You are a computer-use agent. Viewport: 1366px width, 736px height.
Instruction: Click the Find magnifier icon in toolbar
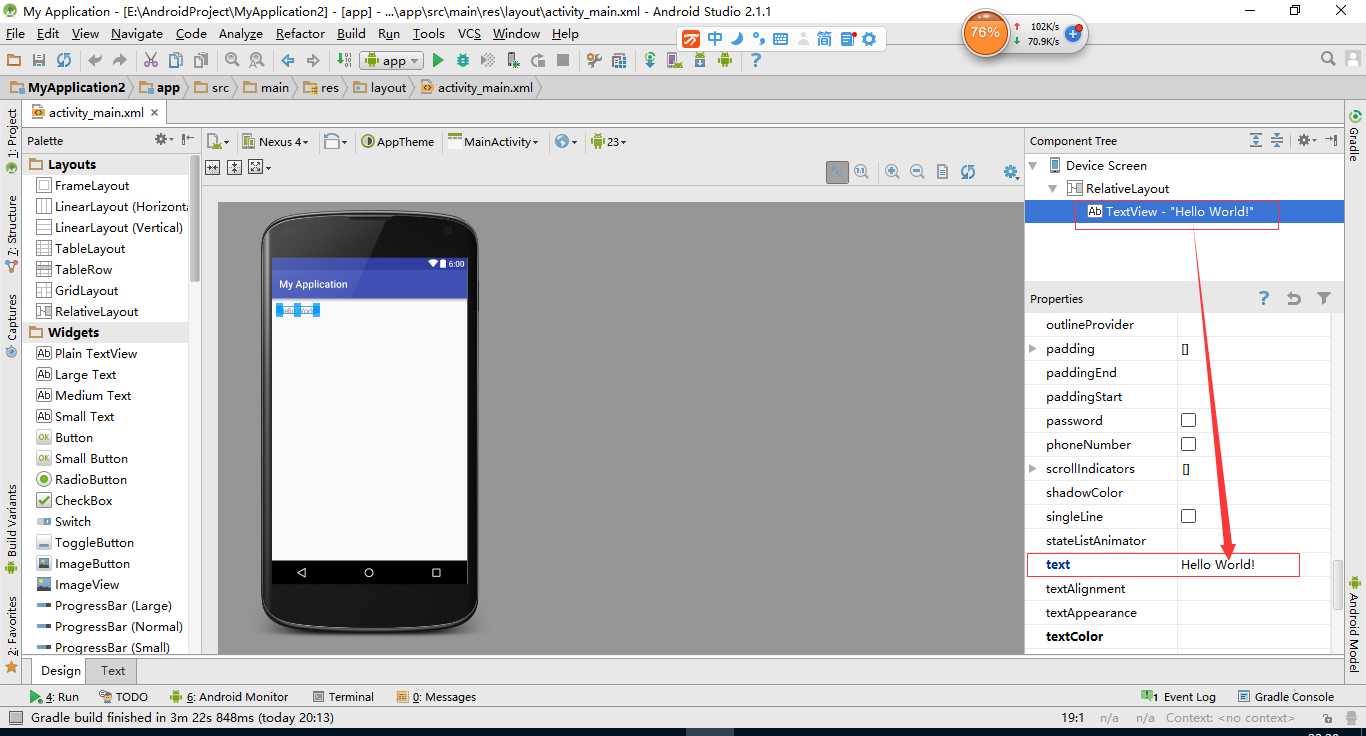coord(232,60)
